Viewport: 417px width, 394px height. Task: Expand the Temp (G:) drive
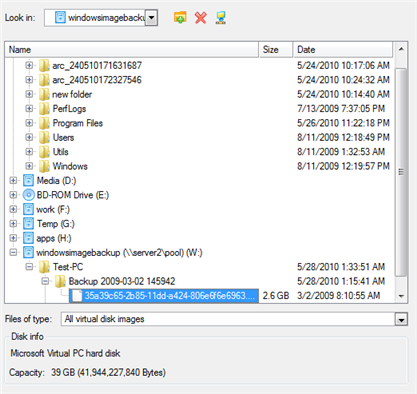pos(13,224)
